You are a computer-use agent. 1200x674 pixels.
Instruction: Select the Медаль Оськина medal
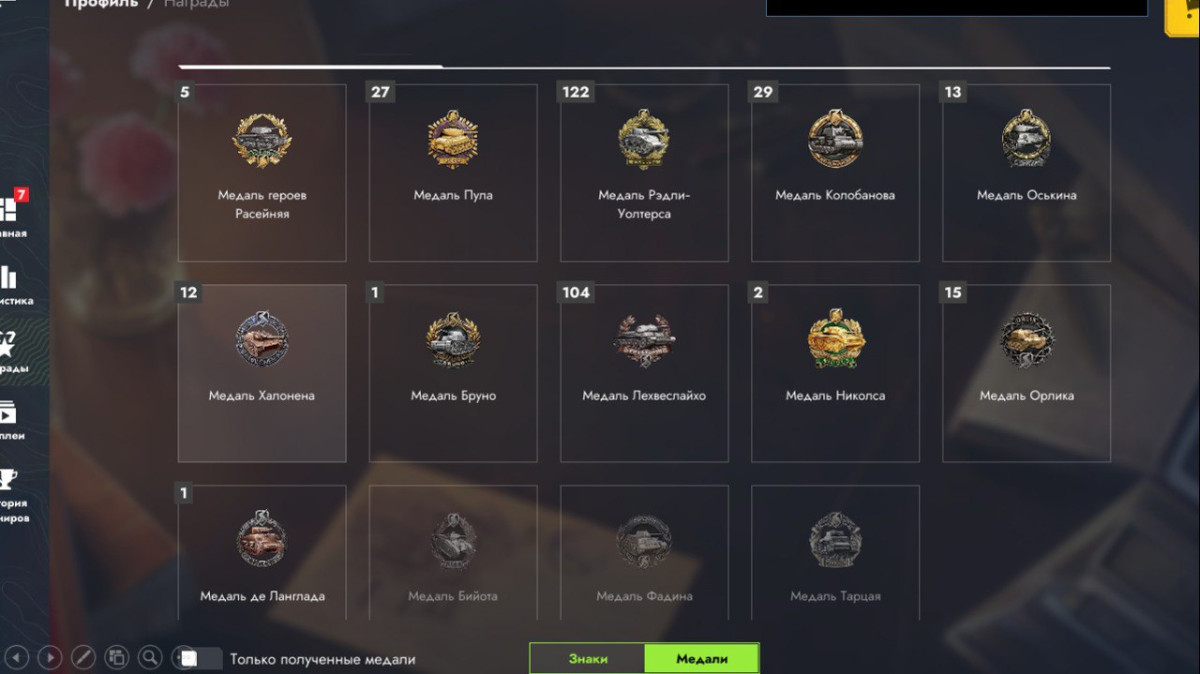tap(1026, 173)
